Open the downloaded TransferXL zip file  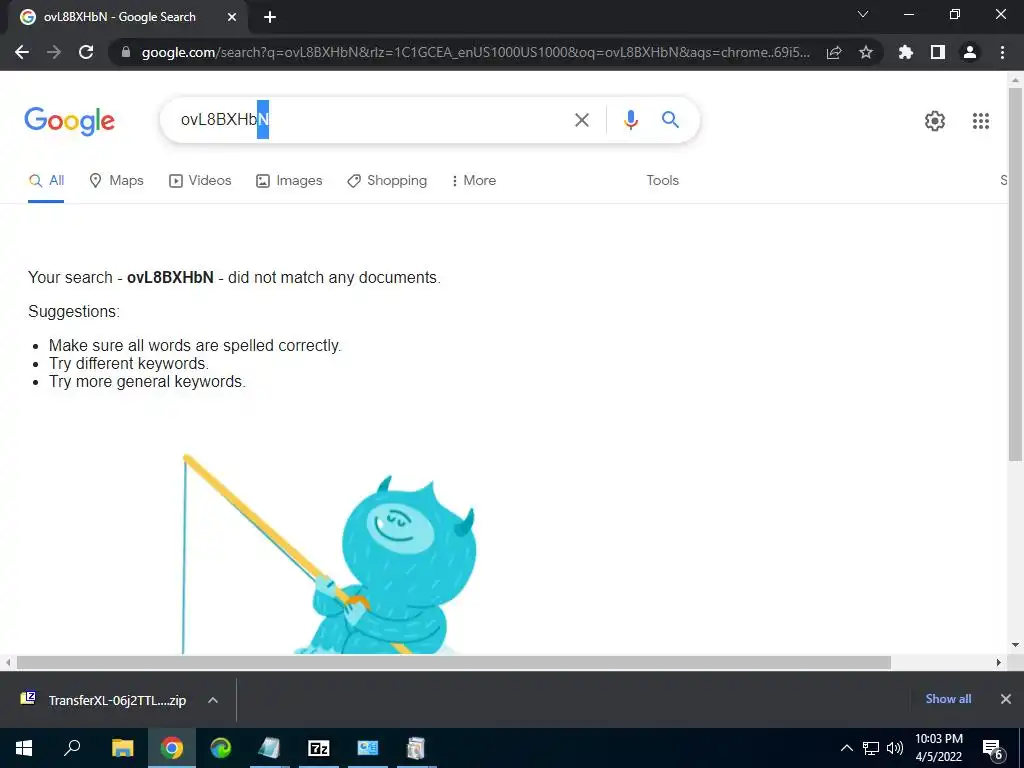[104, 700]
